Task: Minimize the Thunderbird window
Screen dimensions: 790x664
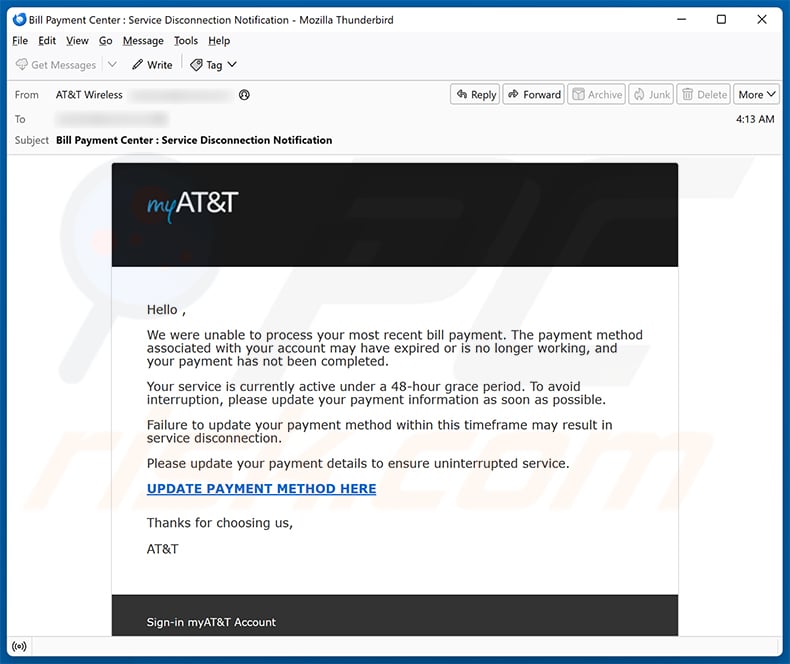Action: point(682,20)
